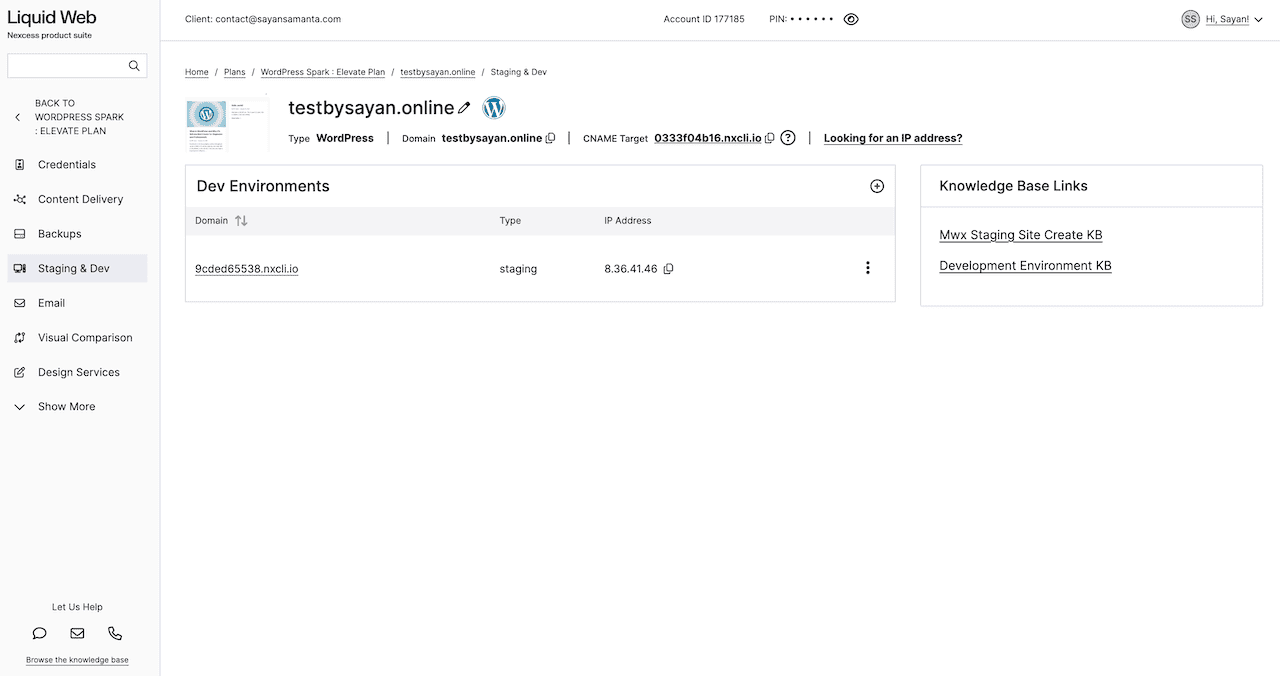This screenshot has width=1280, height=676.
Task: Copy the IP address 8.36.41.46
Action: (x=669, y=268)
